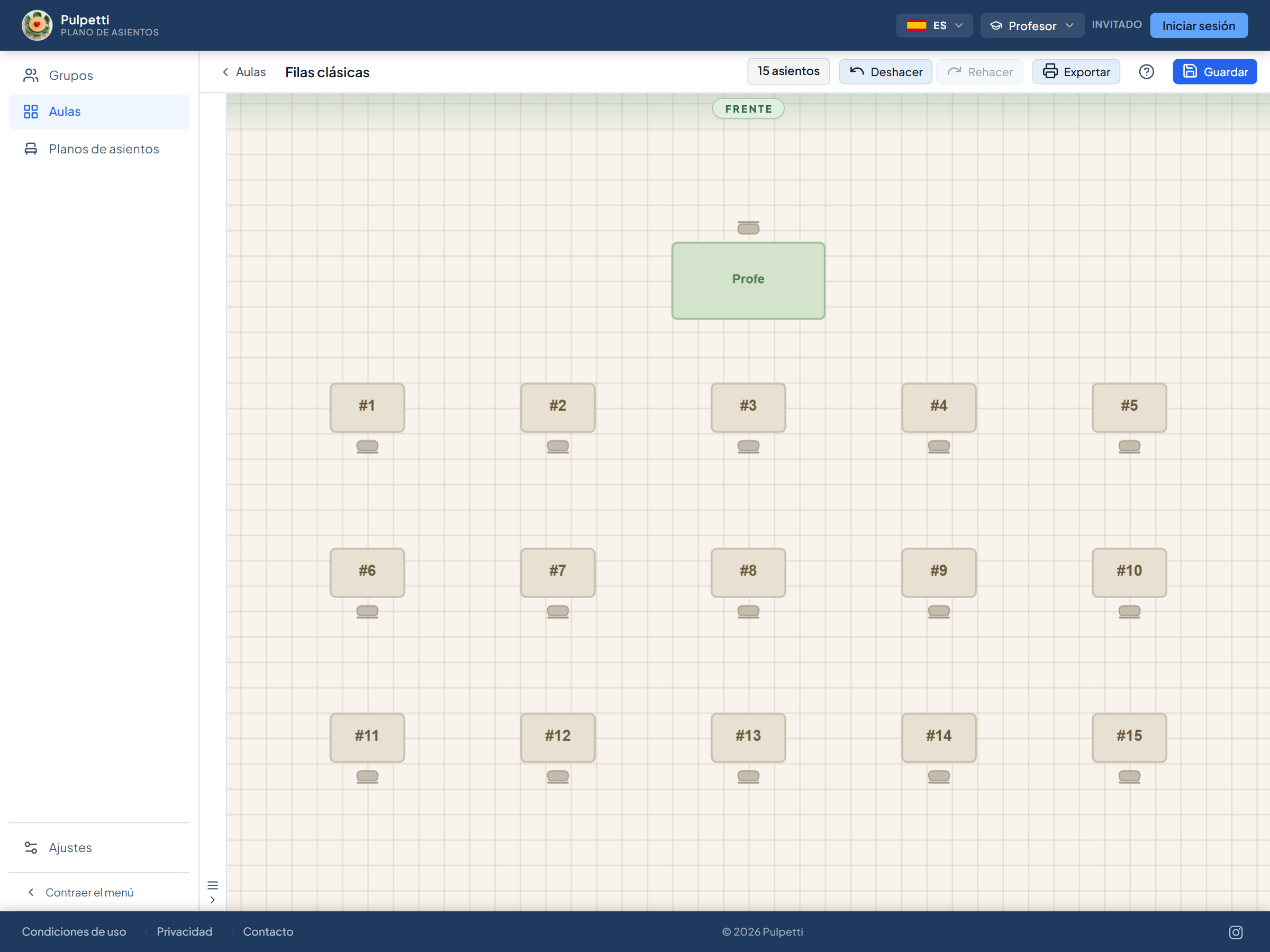Select Aulas in the sidebar
The image size is (1270, 952).
(99, 111)
